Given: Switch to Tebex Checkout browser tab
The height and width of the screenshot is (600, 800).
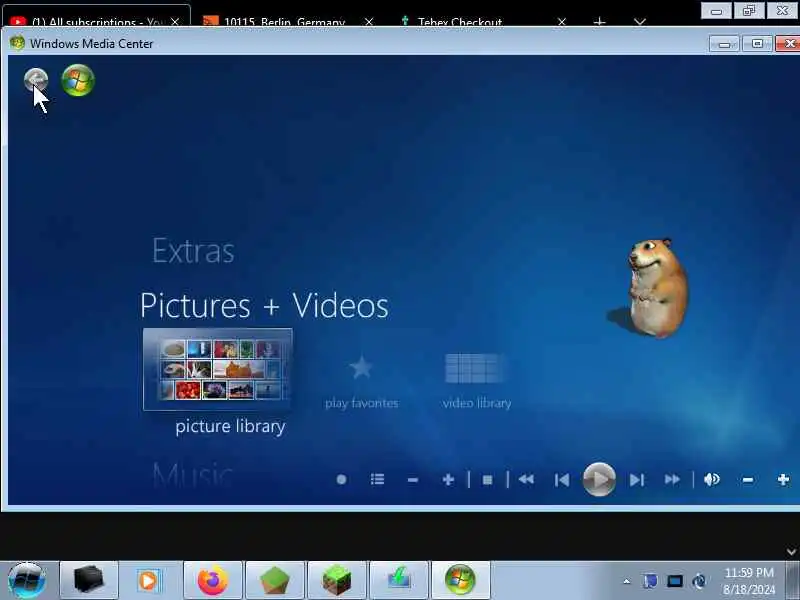Looking at the screenshot, I should click(x=459, y=22).
